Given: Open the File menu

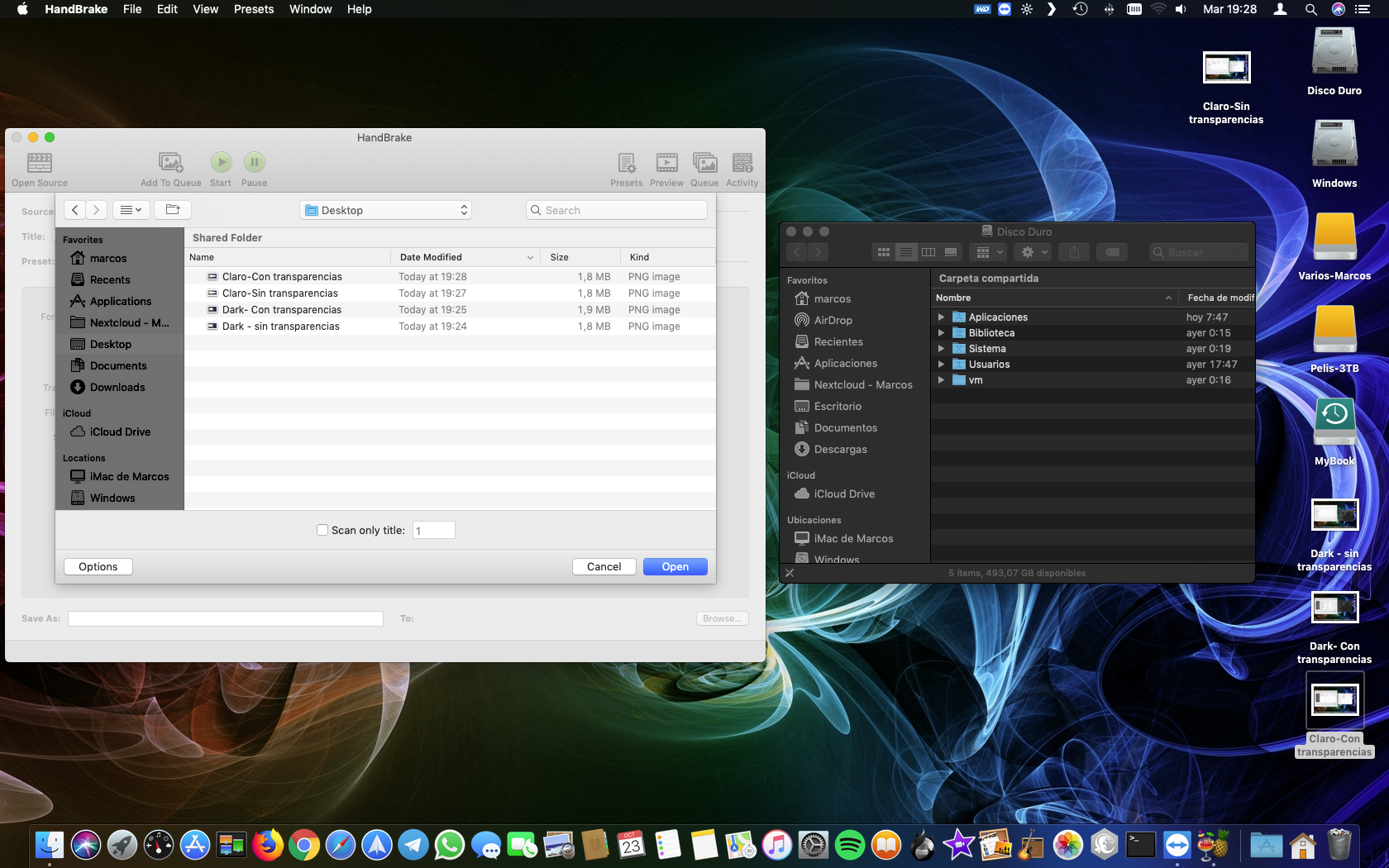Looking at the screenshot, I should [131, 9].
